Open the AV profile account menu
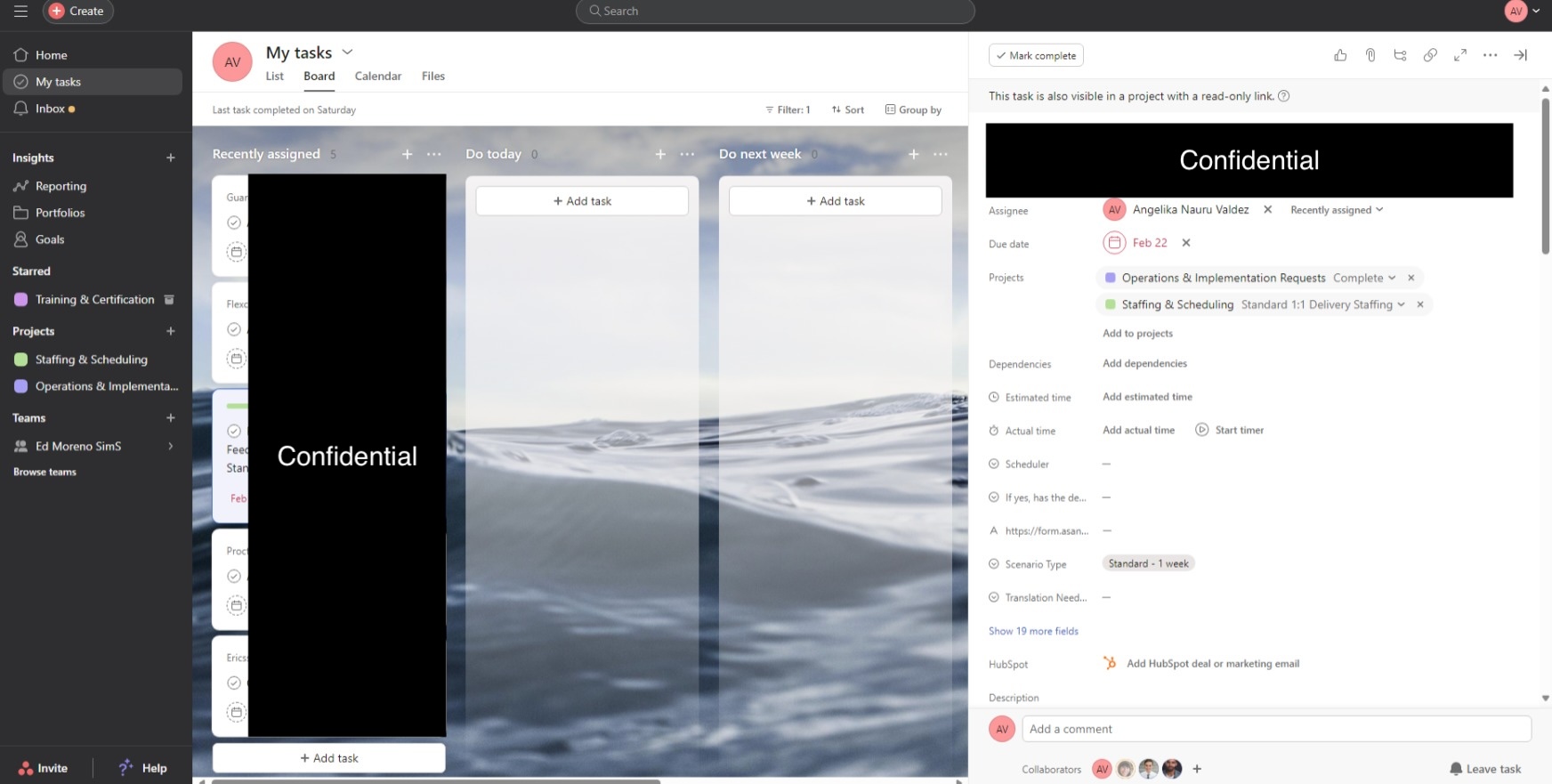 click(1522, 12)
